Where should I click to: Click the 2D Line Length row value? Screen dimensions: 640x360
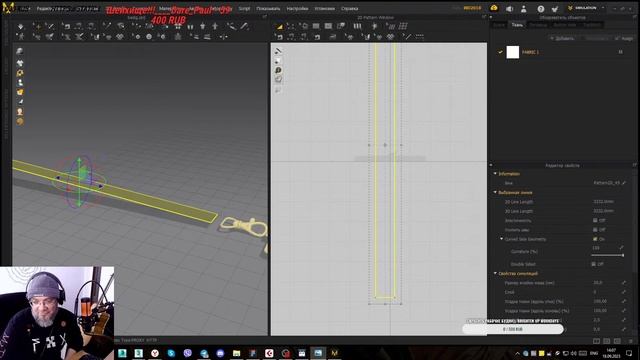point(603,202)
